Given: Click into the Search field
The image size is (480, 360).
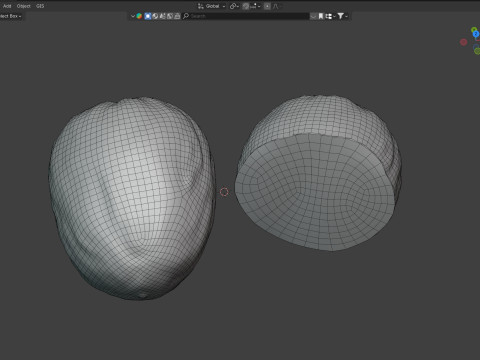Looking at the screenshot, I should (x=245, y=16).
